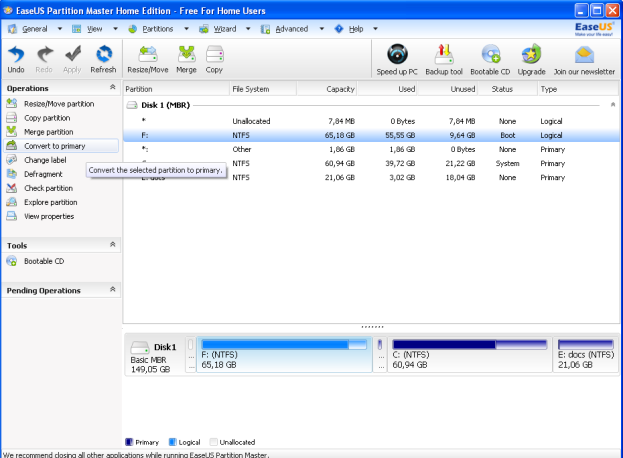Expand the Help dropdown arrow
This screenshot has height=458, width=623.
[375, 29]
